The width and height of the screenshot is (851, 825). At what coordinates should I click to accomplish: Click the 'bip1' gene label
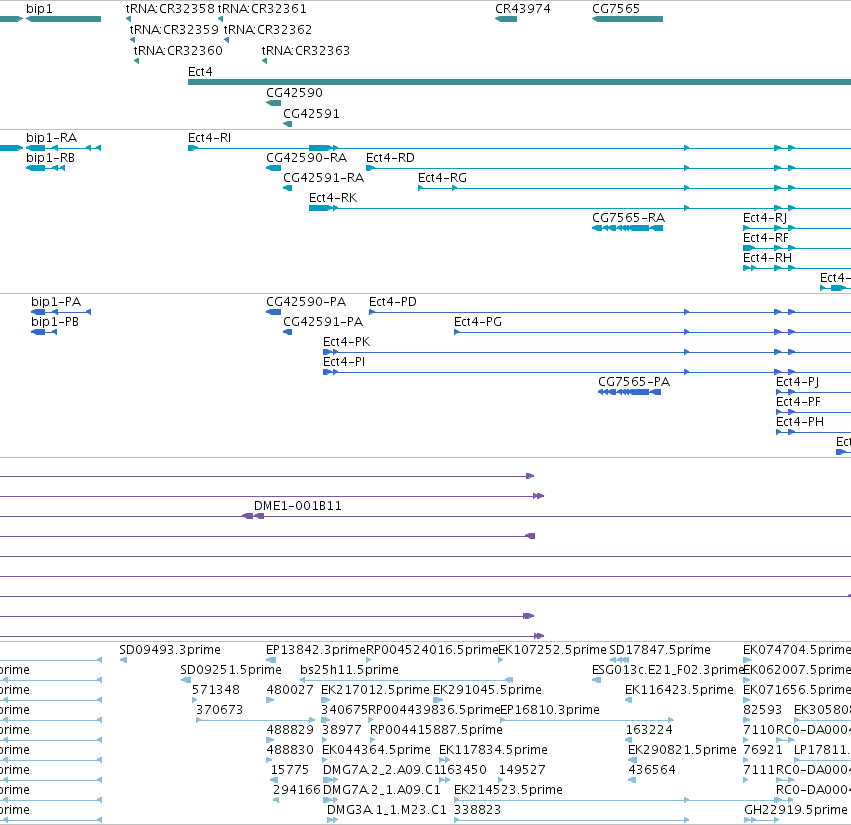tap(39, 9)
